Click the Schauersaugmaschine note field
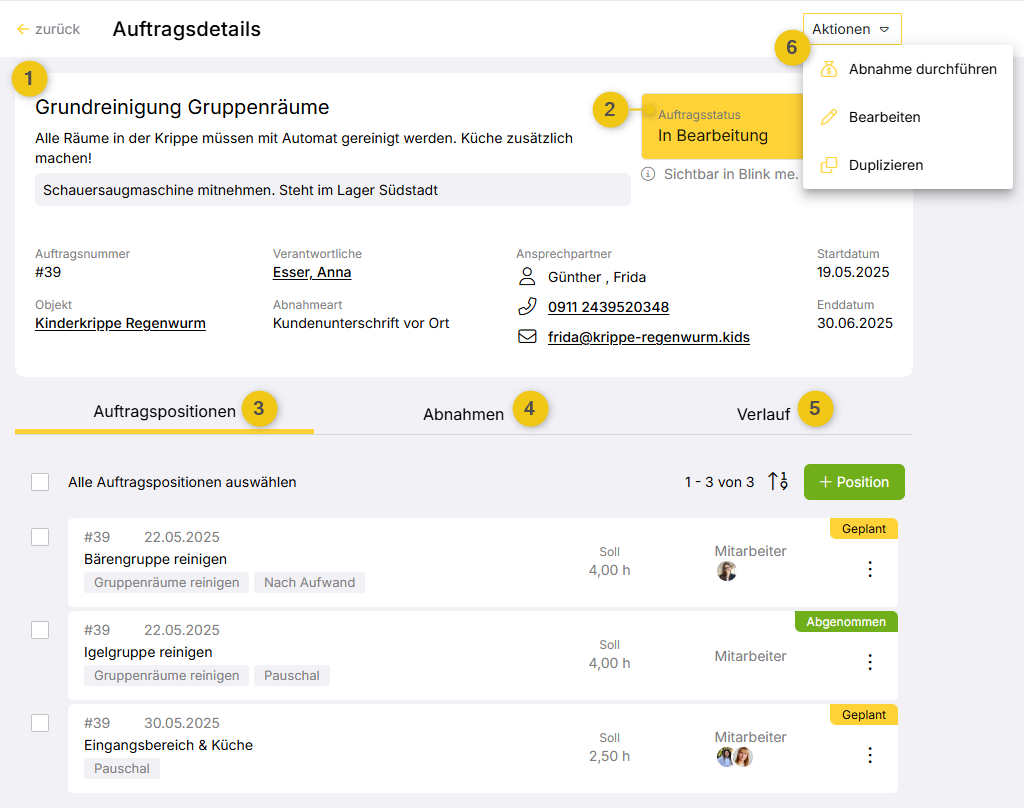The image size is (1024, 808). 333,190
